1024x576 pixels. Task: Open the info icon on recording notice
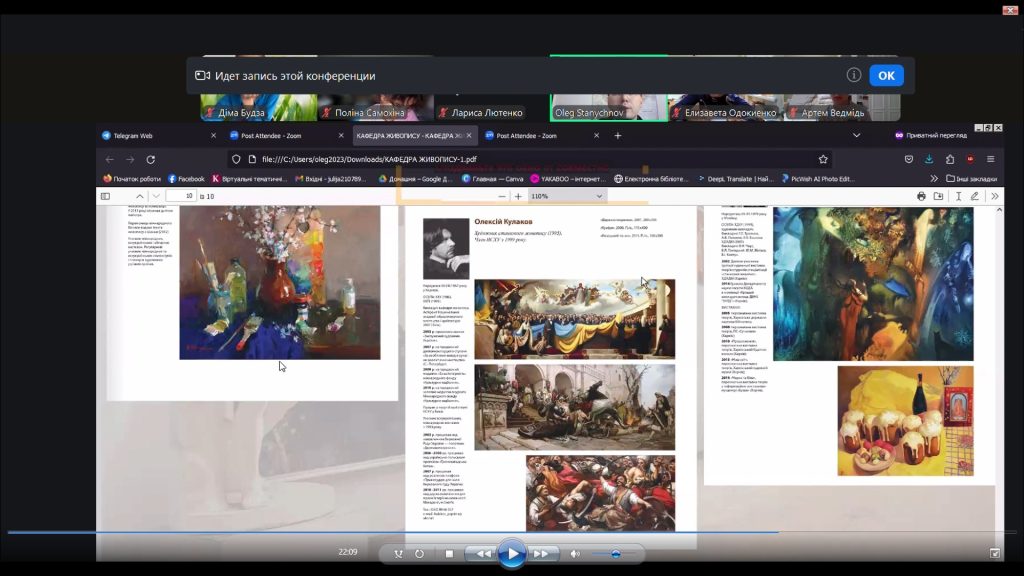[853, 75]
